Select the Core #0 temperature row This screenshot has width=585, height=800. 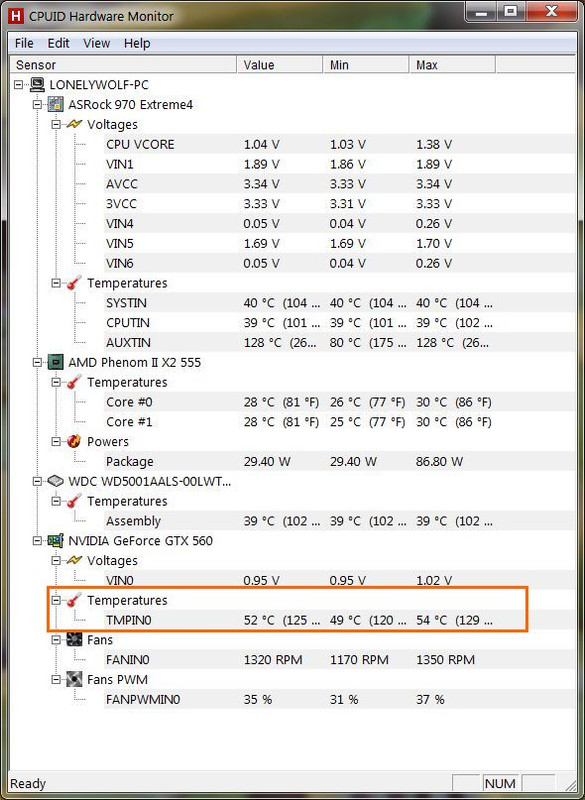point(338,402)
